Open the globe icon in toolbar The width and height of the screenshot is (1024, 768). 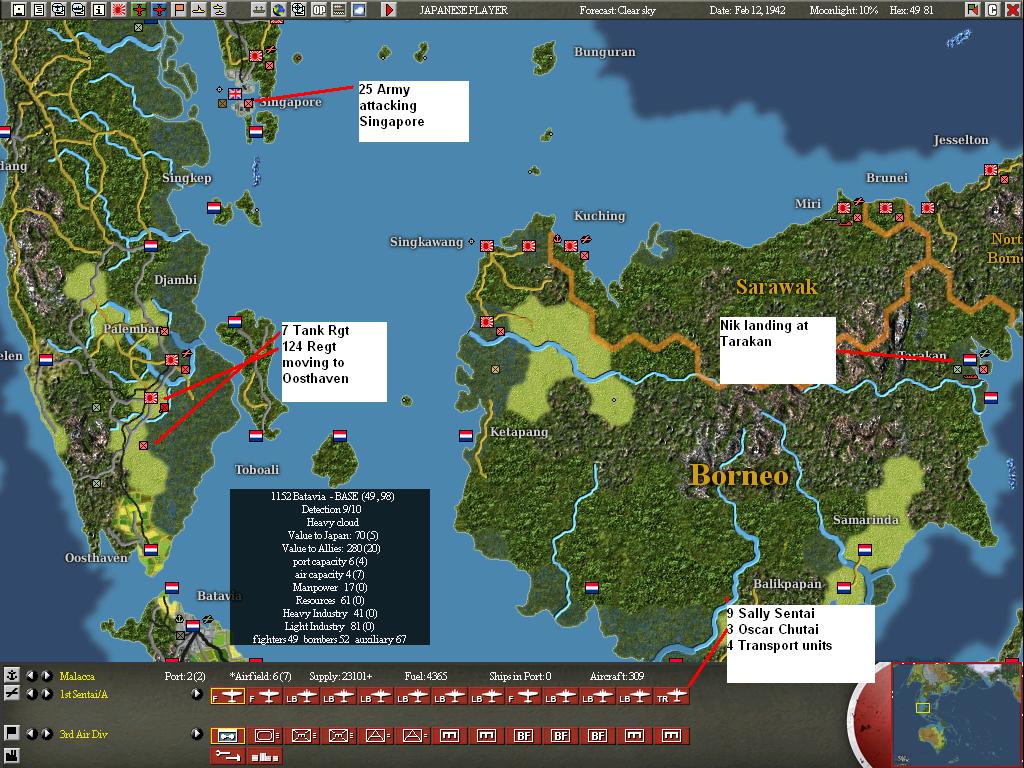tap(279, 9)
